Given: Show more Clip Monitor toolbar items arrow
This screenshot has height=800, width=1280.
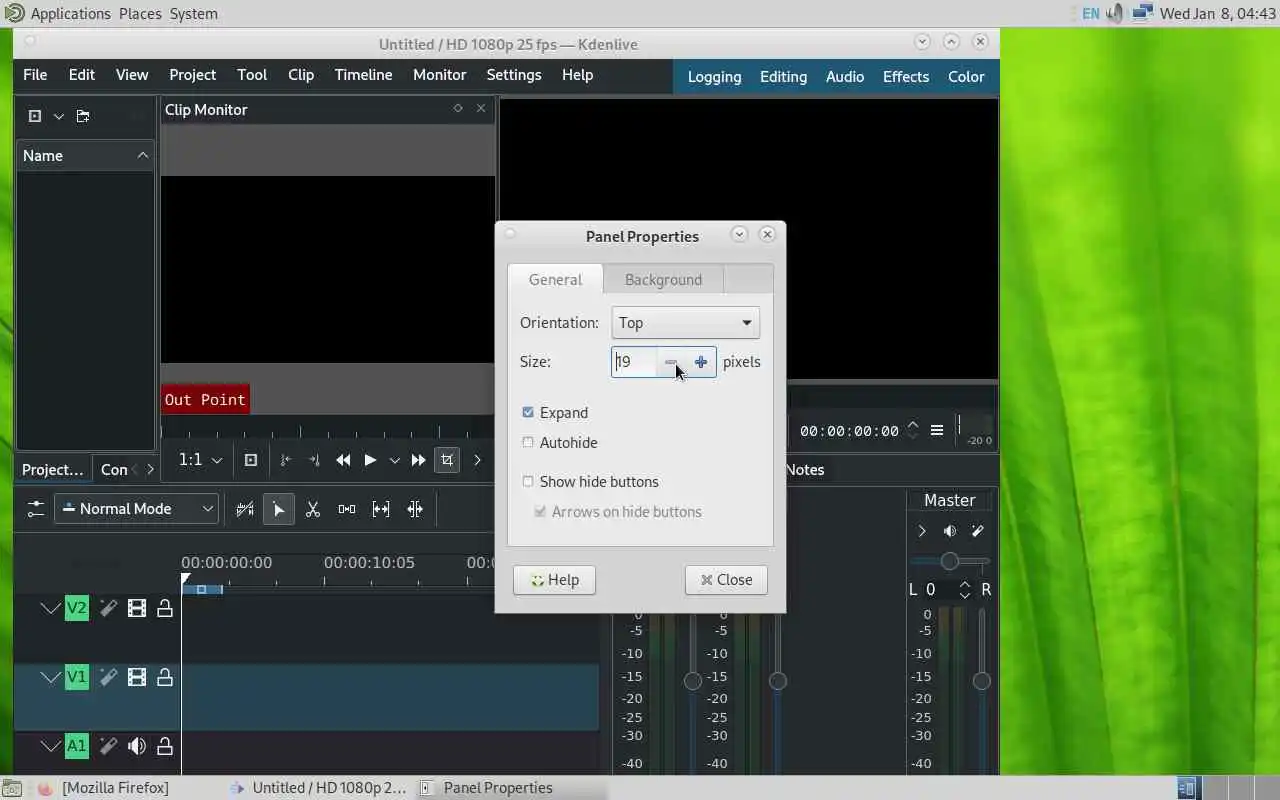Looking at the screenshot, I should 477,460.
